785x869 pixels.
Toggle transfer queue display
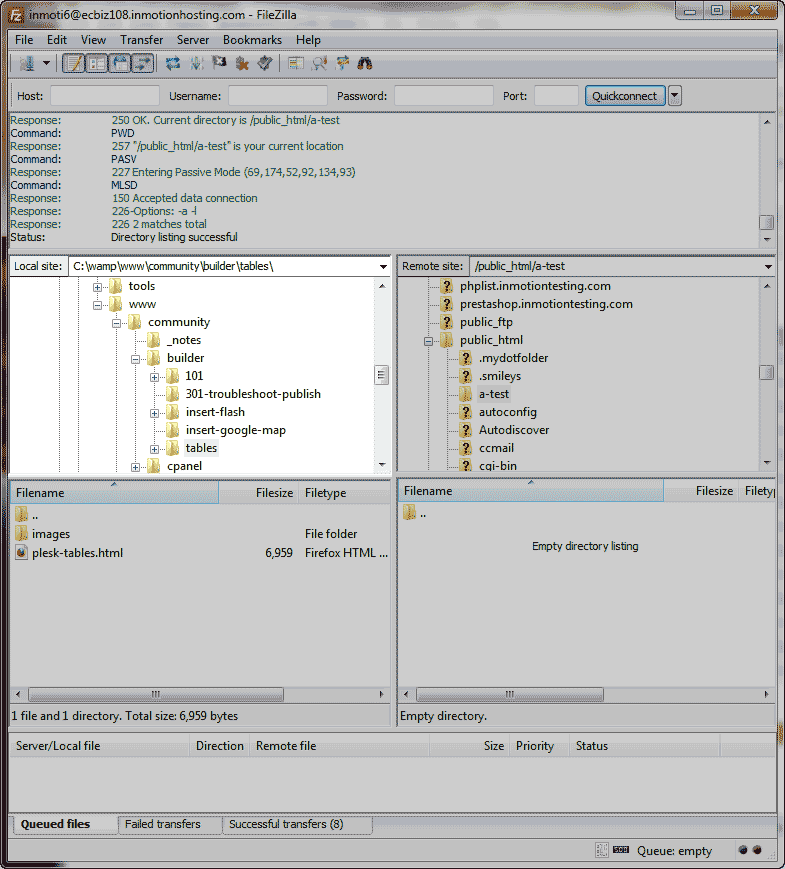pyautogui.click(x=142, y=63)
